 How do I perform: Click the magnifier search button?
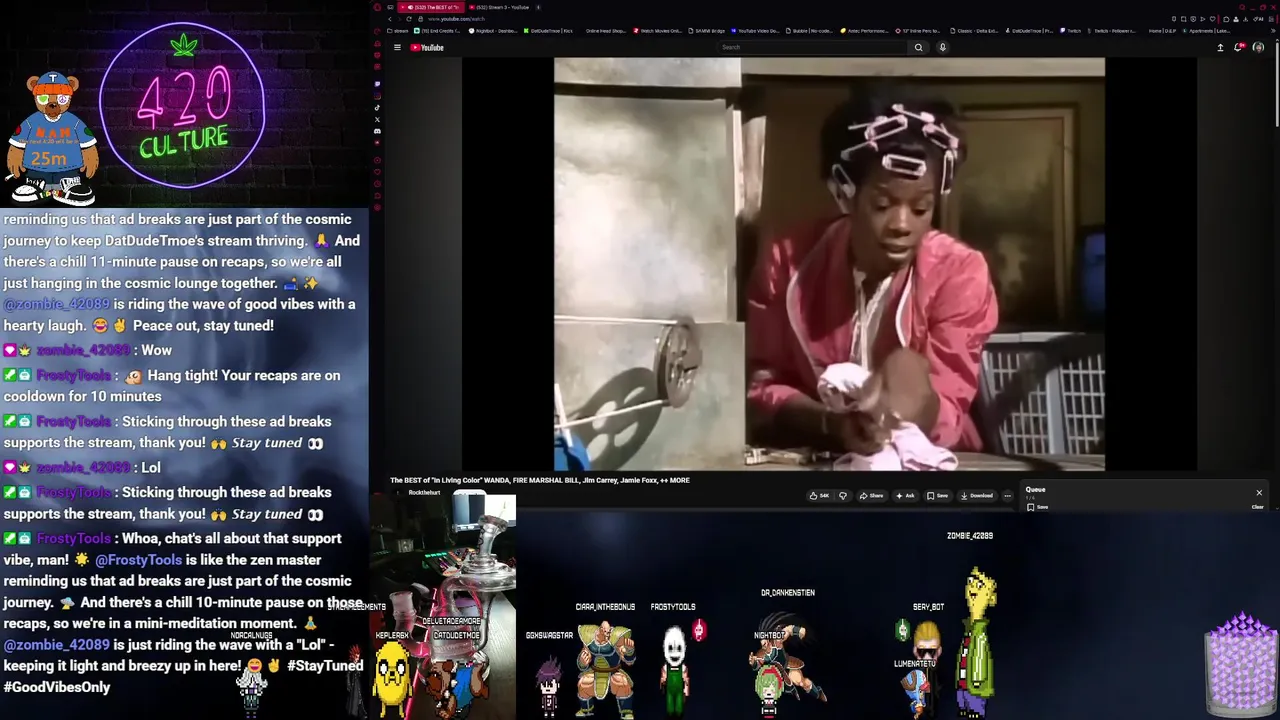918,47
